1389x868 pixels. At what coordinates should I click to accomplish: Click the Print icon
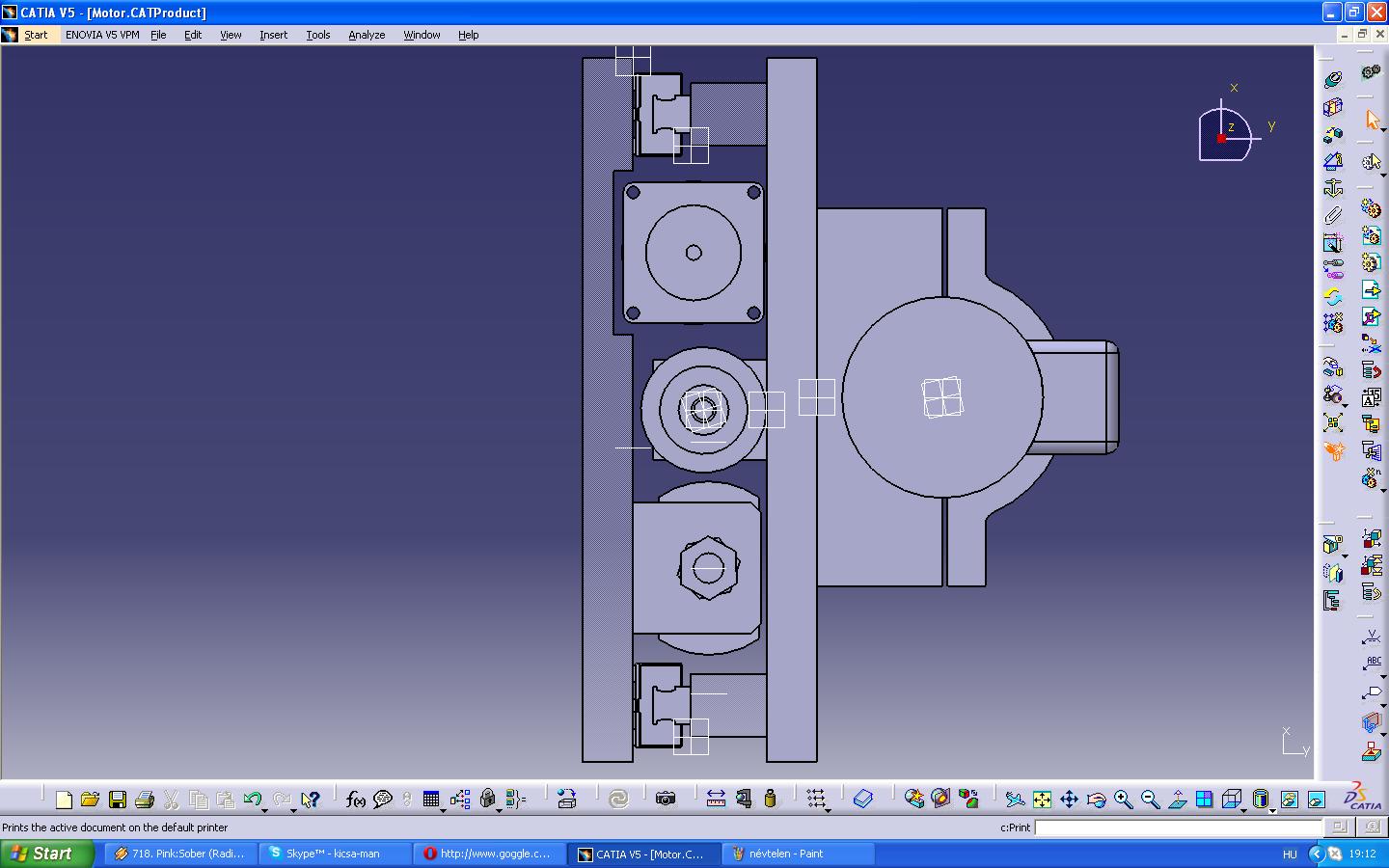[145, 800]
